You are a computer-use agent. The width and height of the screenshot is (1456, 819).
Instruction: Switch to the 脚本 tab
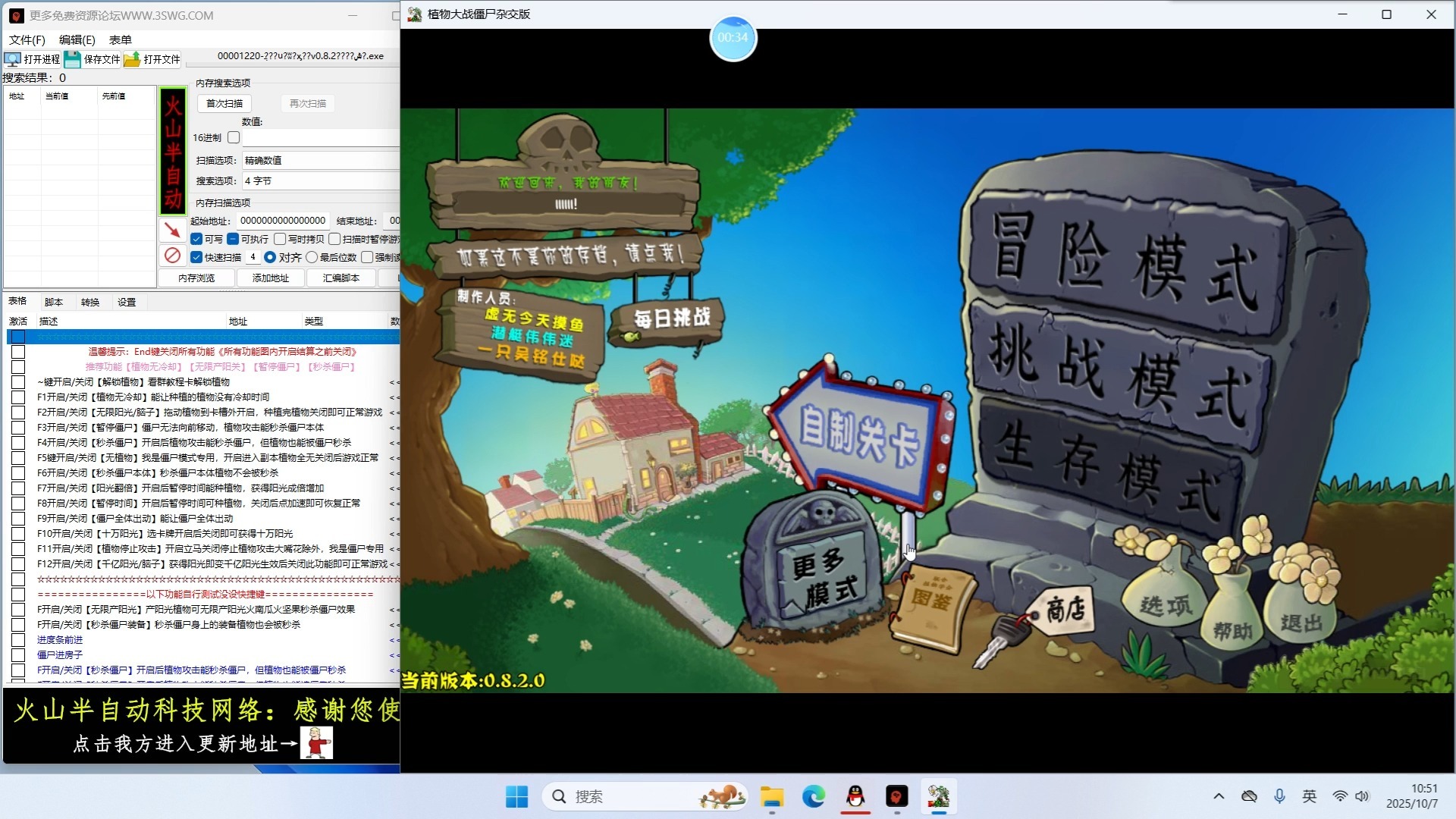pos(53,302)
